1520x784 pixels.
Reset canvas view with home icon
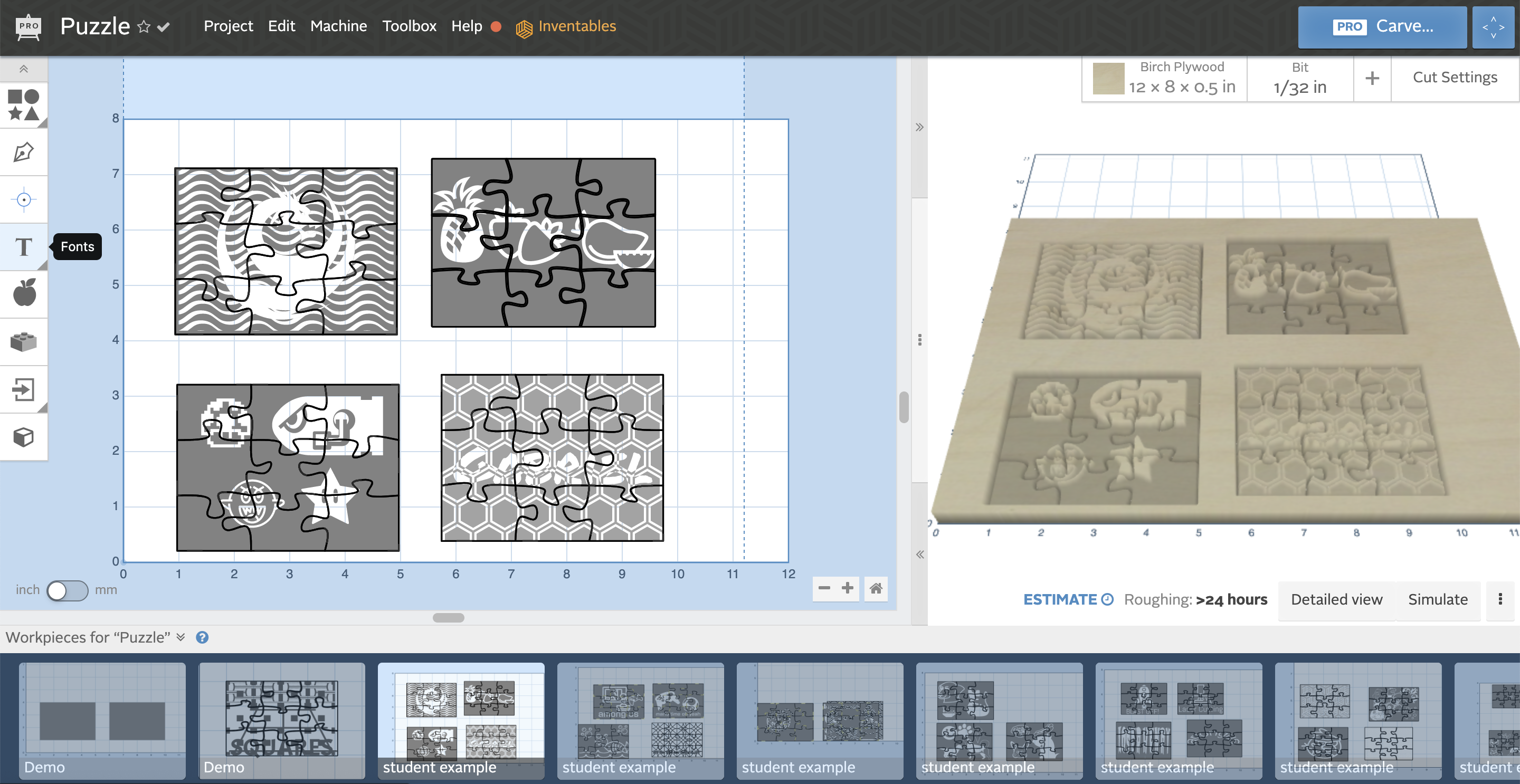[876, 588]
